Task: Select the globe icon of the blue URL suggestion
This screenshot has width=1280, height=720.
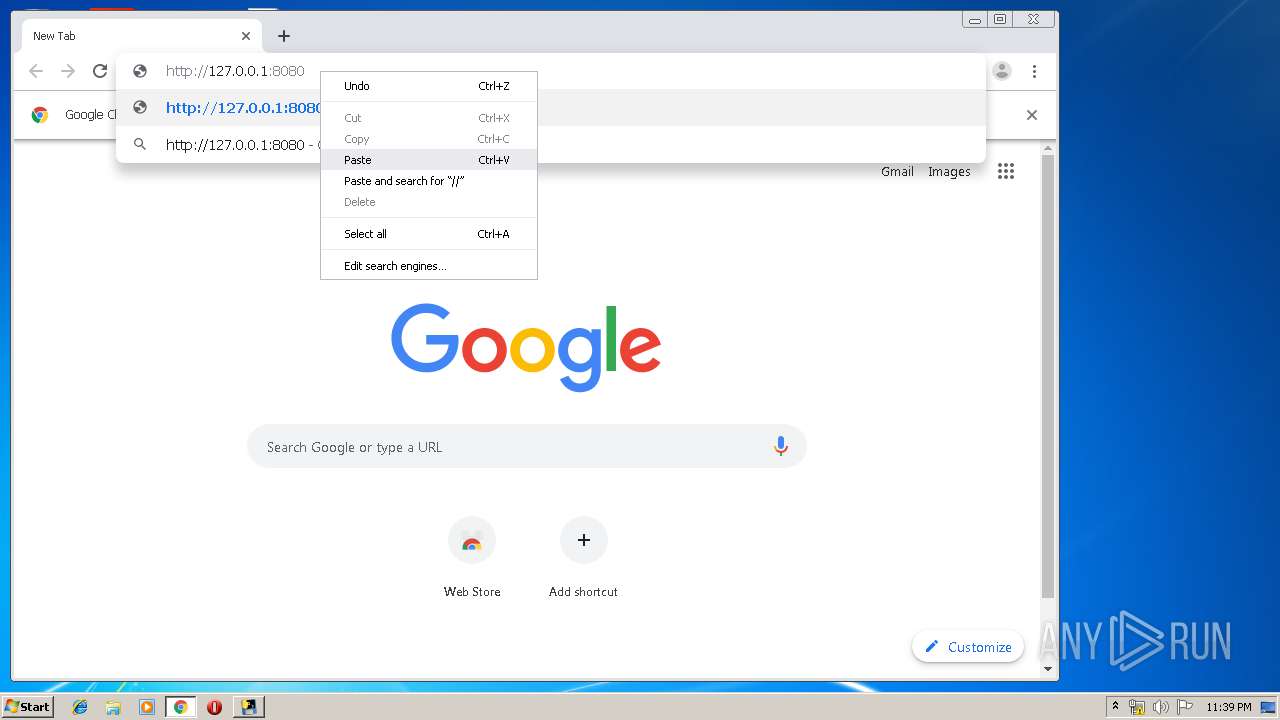Action: point(141,108)
